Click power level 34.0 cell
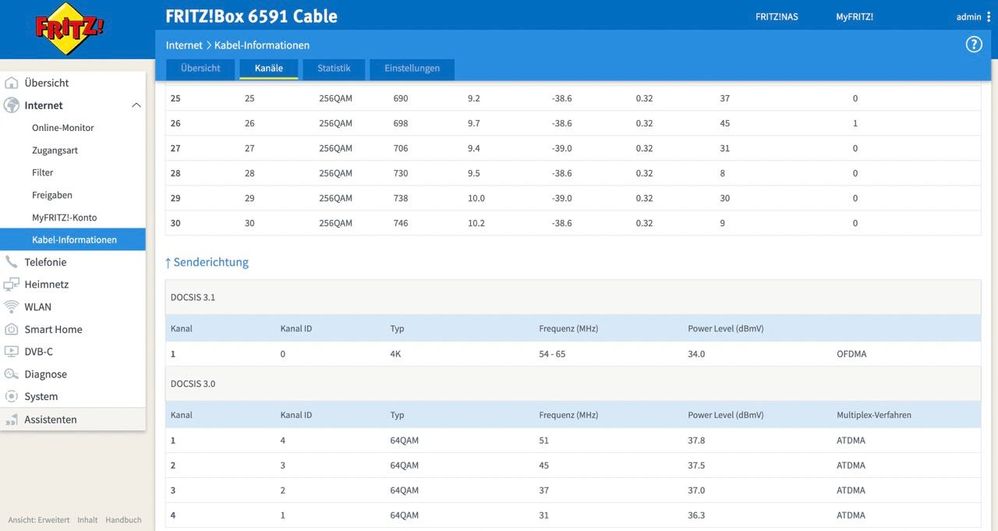The height and width of the screenshot is (531, 998). [696, 354]
